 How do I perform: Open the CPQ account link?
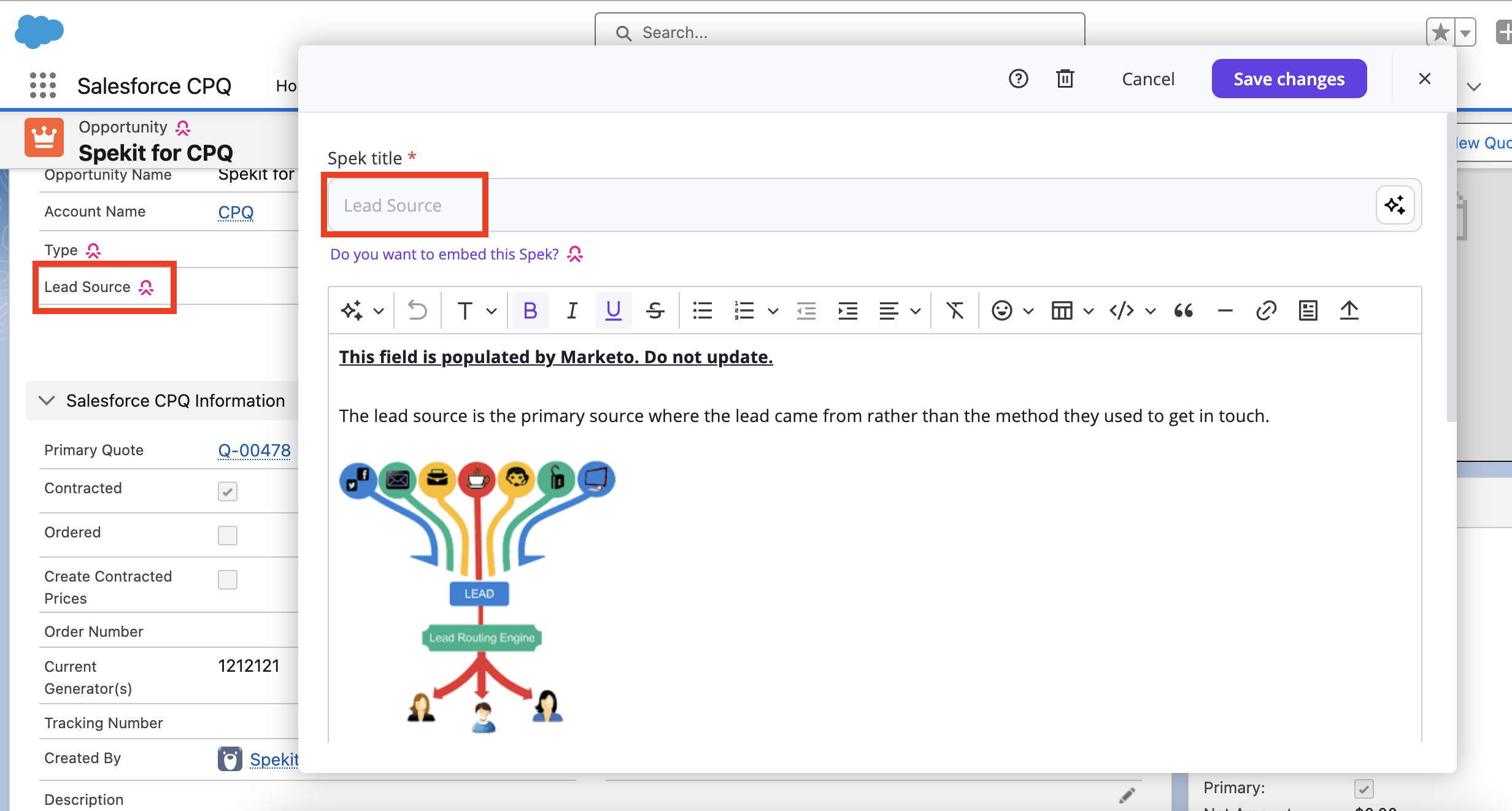coord(236,212)
